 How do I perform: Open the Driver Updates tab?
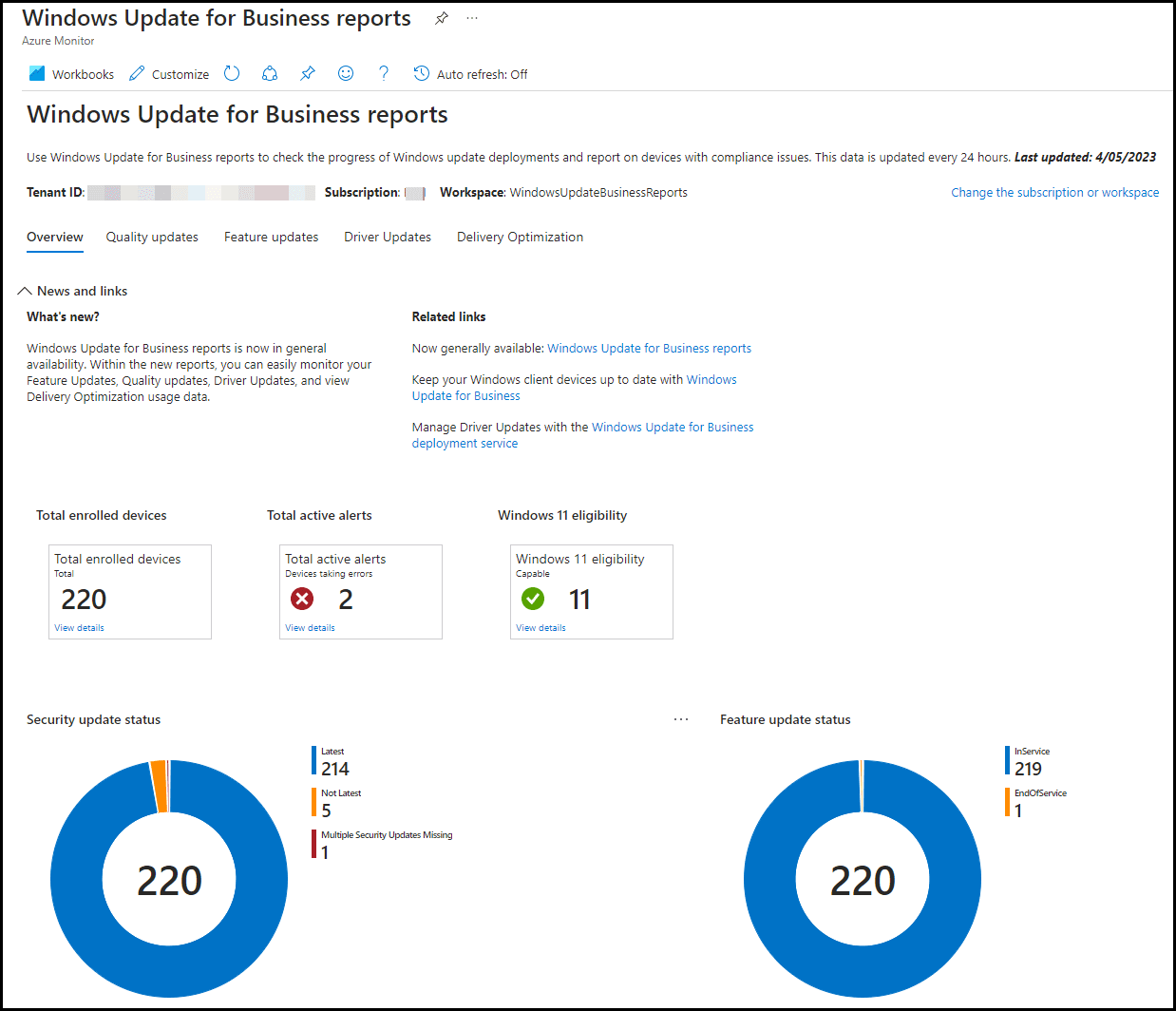coord(387,237)
